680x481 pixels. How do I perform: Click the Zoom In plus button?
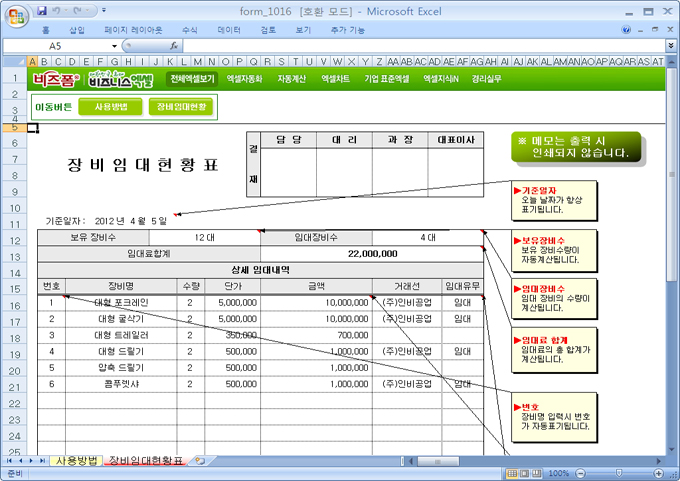coord(659,473)
